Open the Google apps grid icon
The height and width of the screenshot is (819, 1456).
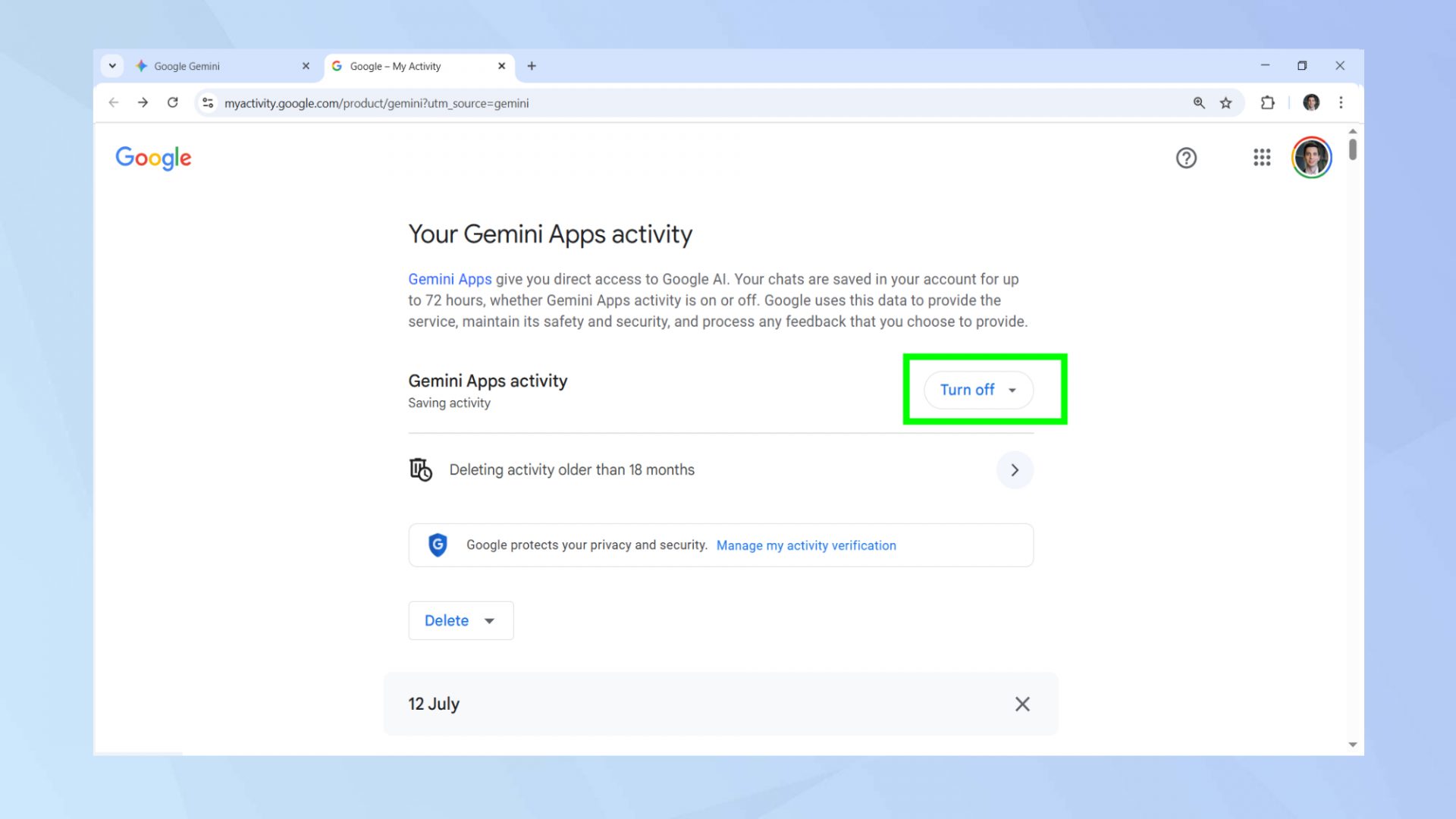[1262, 158]
